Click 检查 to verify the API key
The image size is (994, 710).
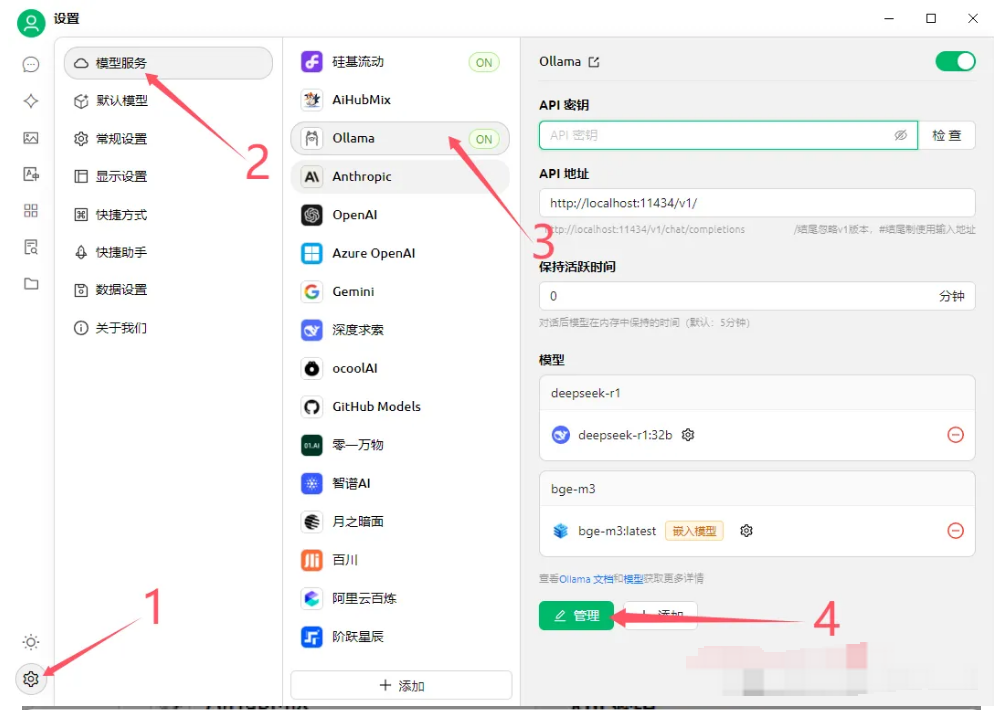pyautogui.click(x=946, y=135)
